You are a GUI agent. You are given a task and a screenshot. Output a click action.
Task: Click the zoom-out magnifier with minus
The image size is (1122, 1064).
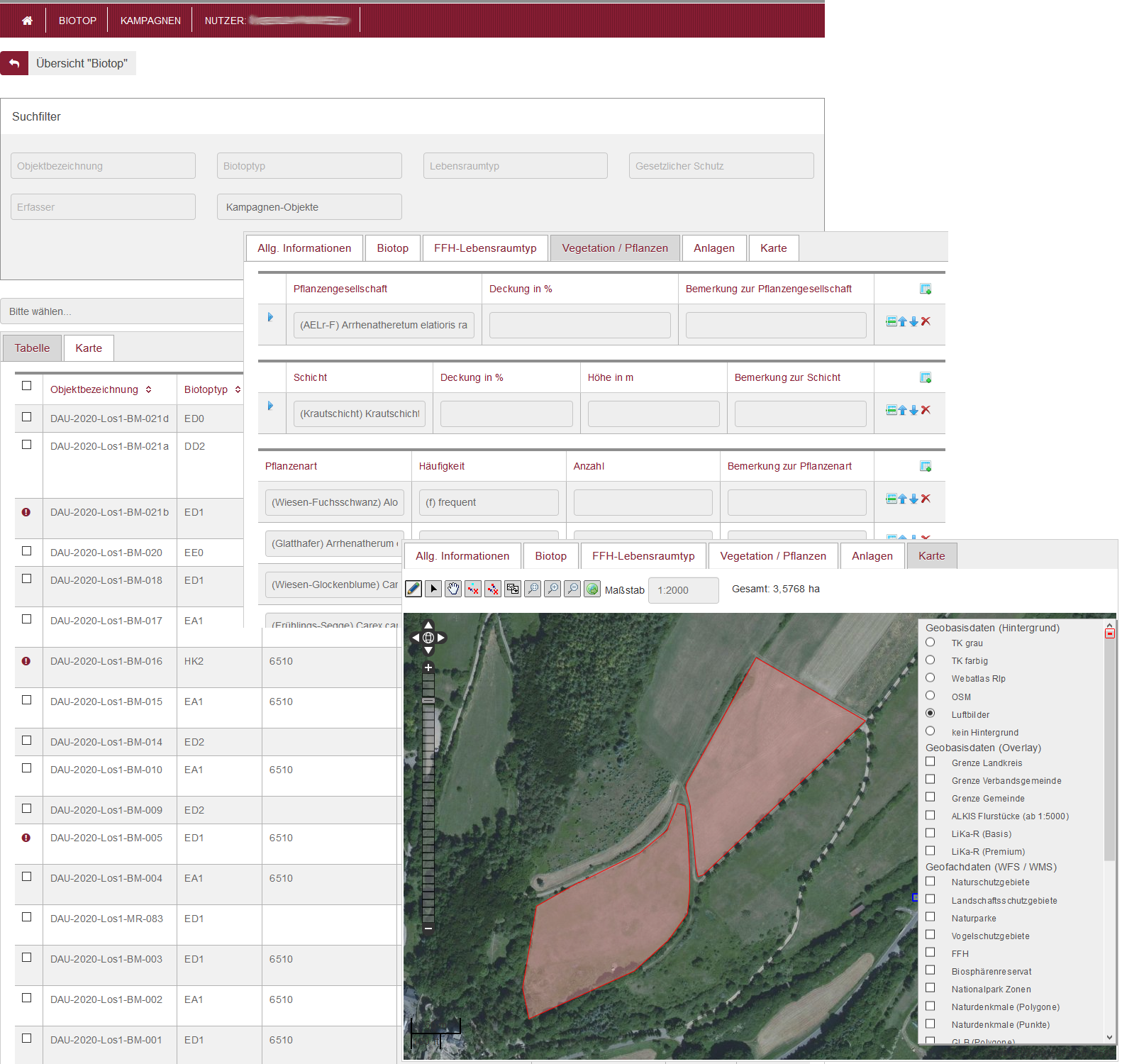pyautogui.click(x=572, y=589)
